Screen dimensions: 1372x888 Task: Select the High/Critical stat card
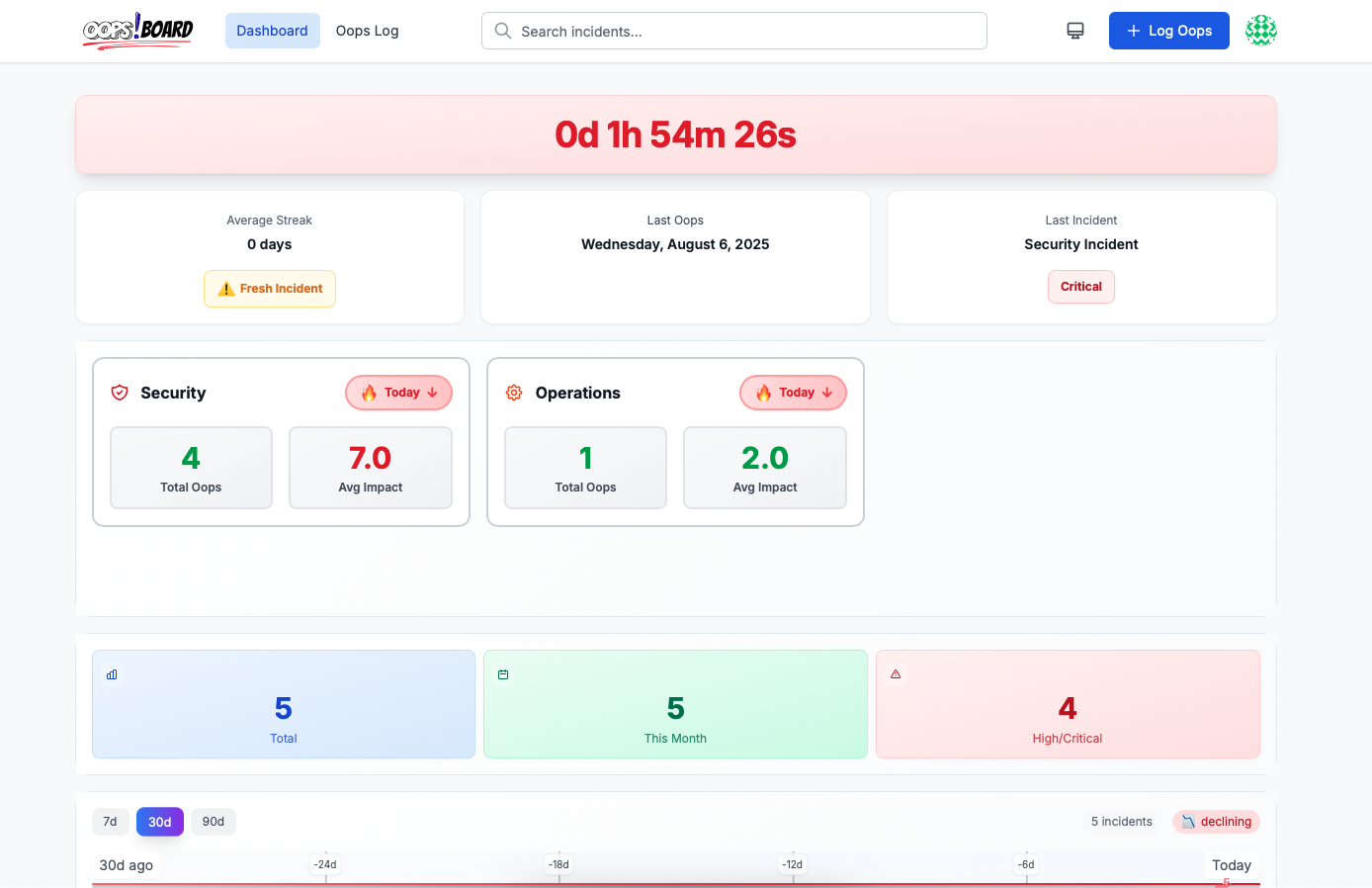[x=1068, y=704]
